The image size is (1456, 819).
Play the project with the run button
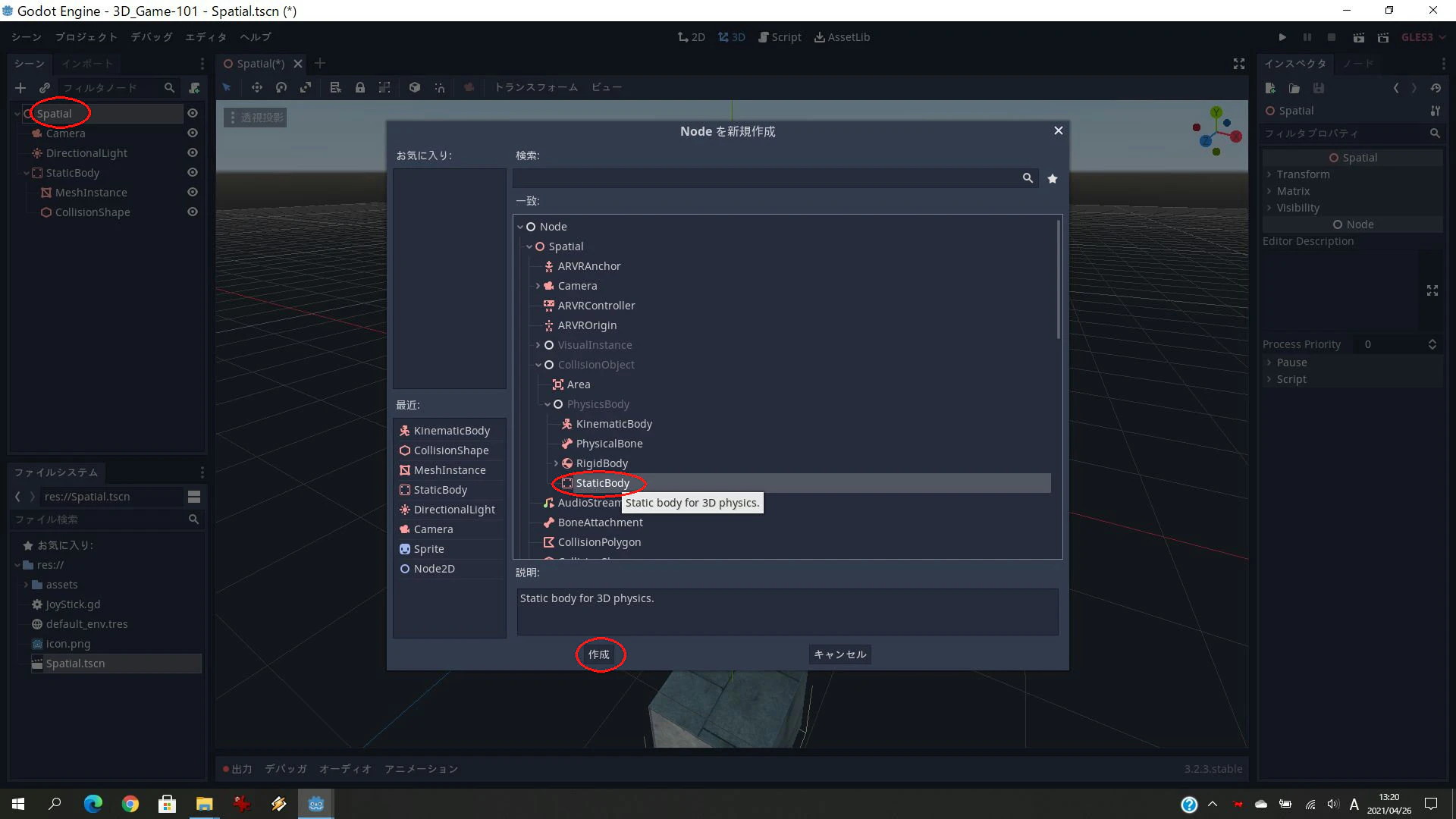pyautogui.click(x=1282, y=37)
